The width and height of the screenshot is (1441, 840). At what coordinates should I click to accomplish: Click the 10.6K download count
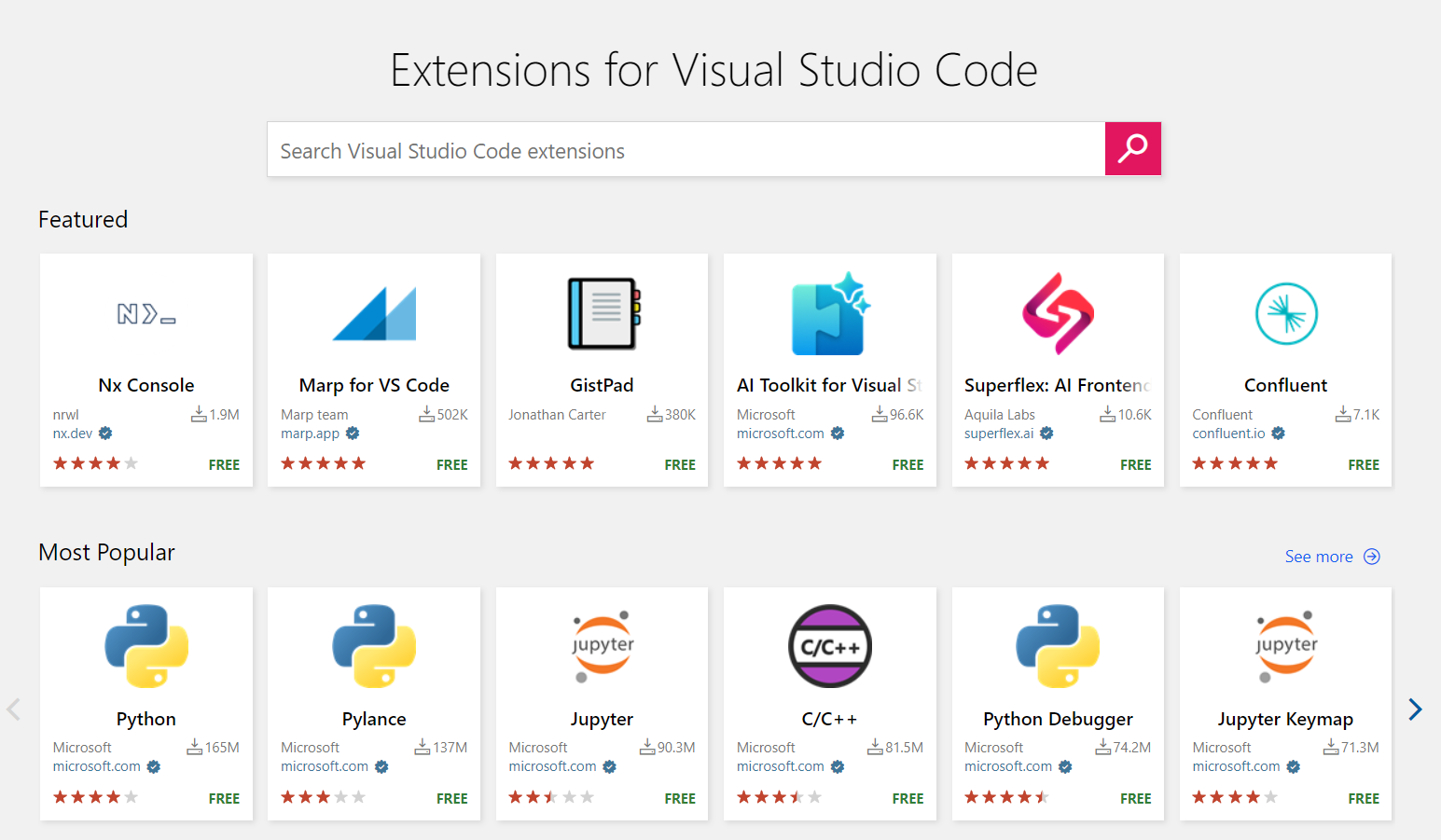pos(1135,415)
